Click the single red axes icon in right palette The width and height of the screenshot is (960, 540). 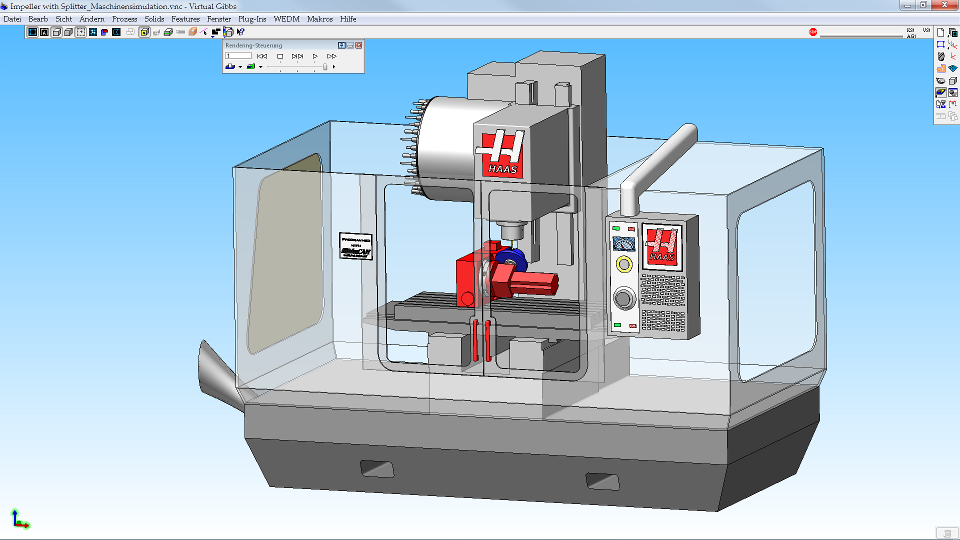953,56
